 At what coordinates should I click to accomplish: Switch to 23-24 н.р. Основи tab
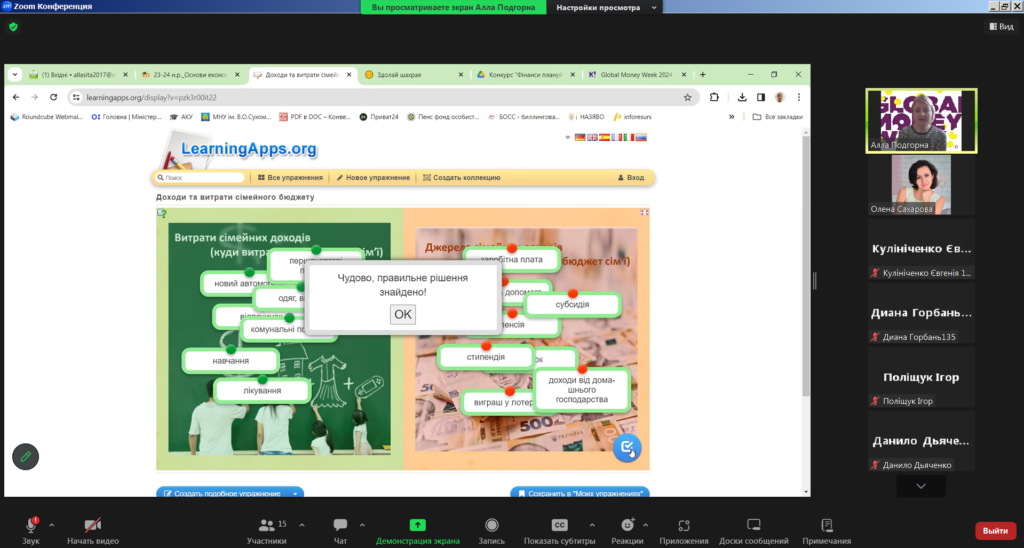click(190, 74)
